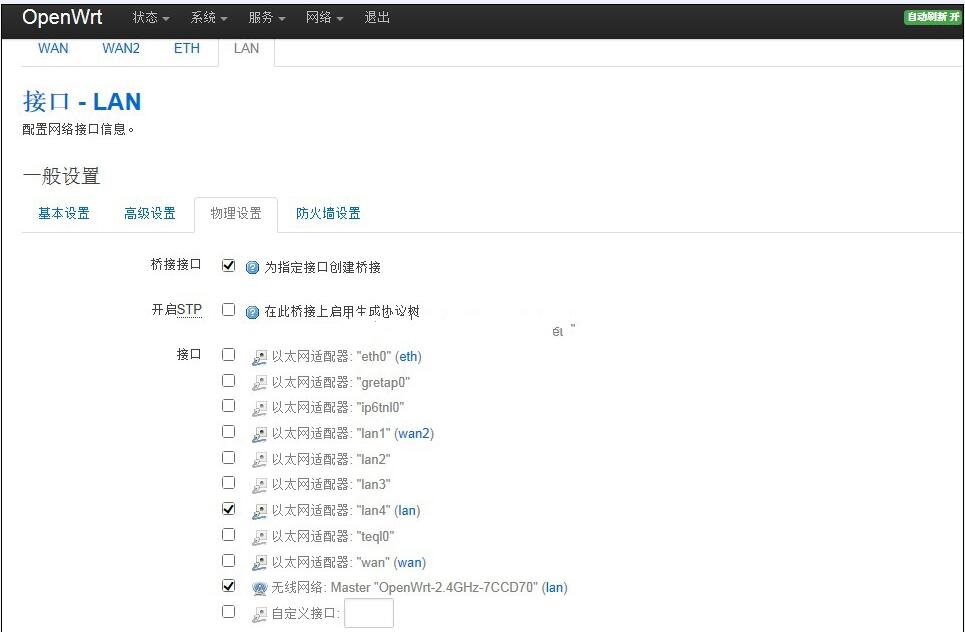This screenshot has height=632, width=965.
Task: Click the adapter icon for the wan interface
Action: pyautogui.click(x=260, y=563)
